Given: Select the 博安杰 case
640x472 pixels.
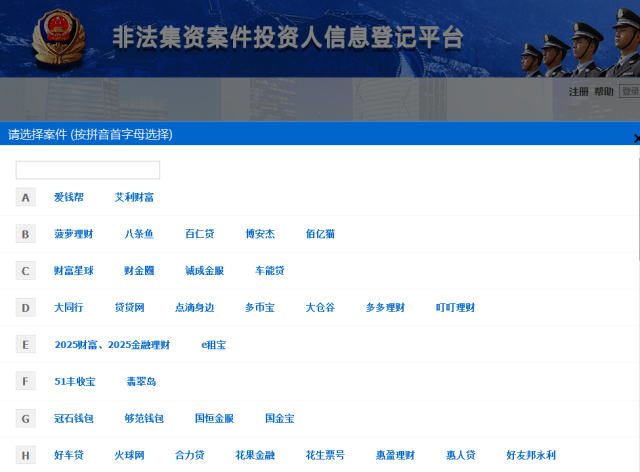Looking at the screenshot, I should click(x=260, y=234).
